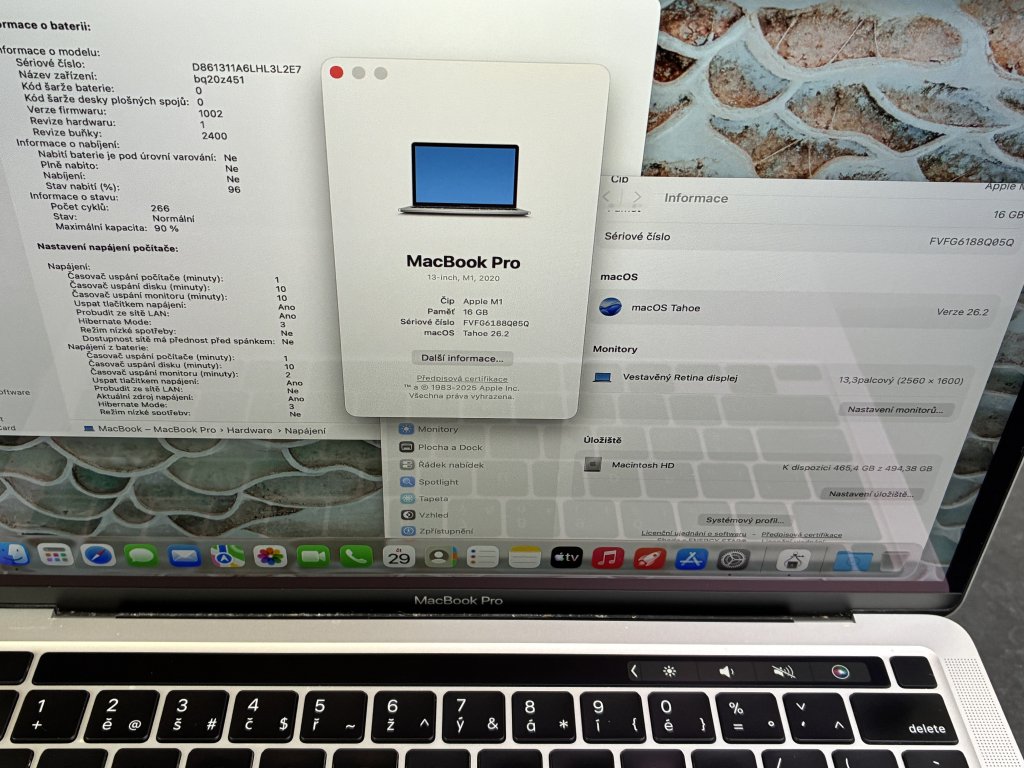Open Messages from the Dock
1024x768 pixels.
pyautogui.click(x=141, y=556)
